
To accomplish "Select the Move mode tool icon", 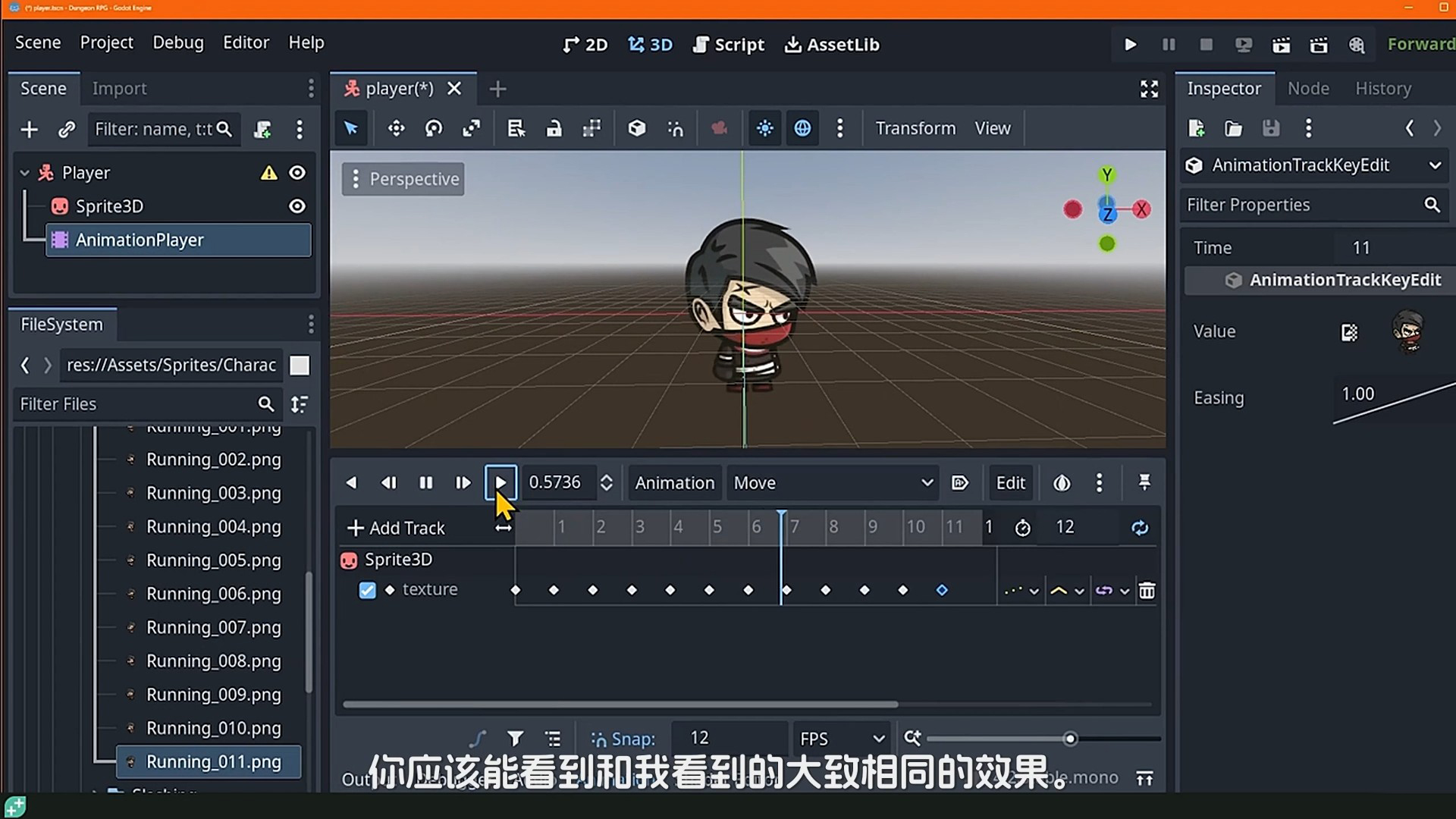I will [x=396, y=128].
